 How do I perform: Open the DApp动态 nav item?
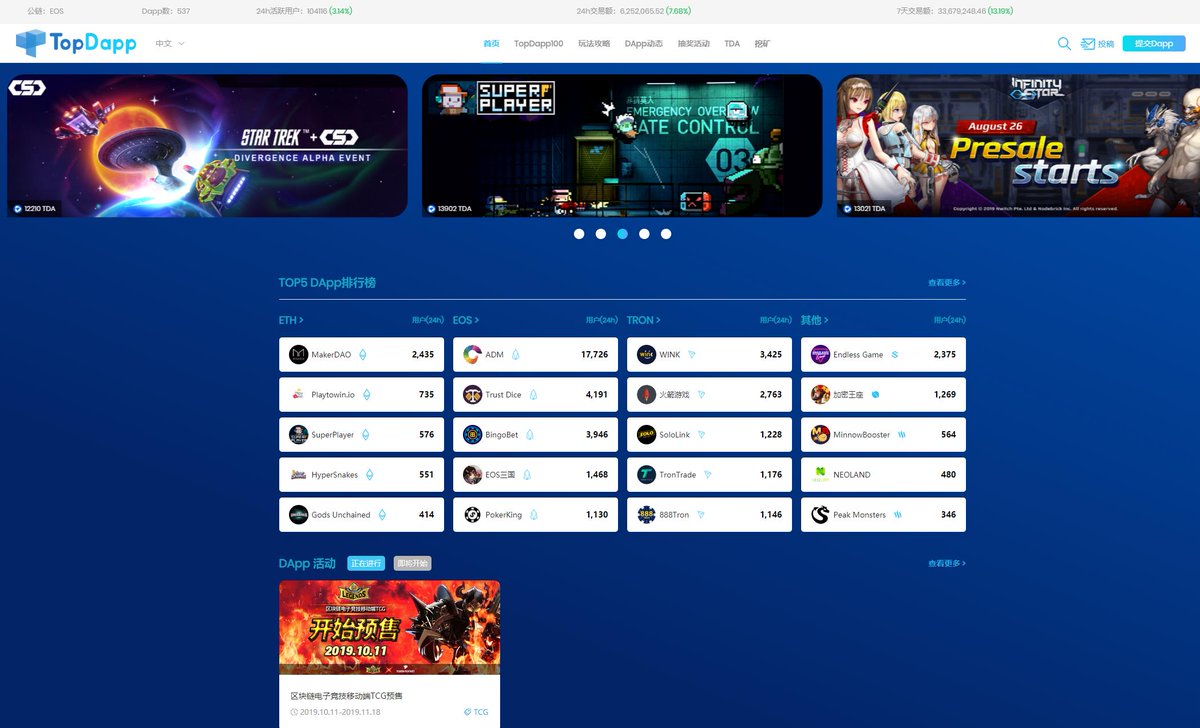pyautogui.click(x=644, y=44)
